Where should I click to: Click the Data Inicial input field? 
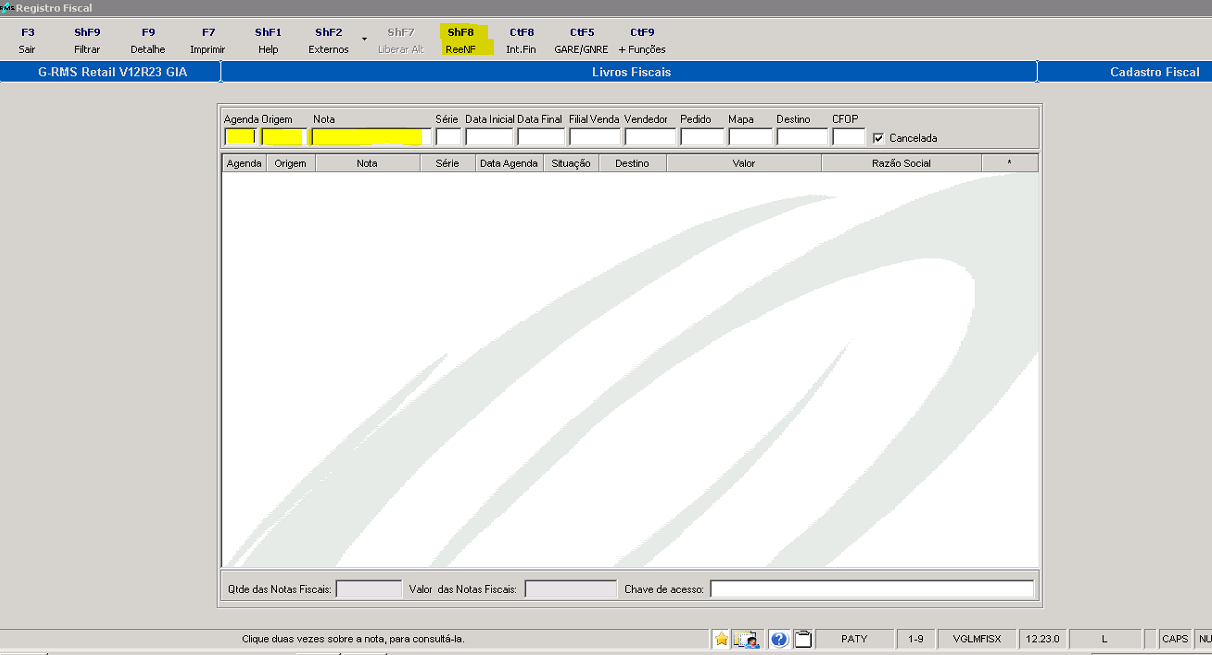point(489,137)
